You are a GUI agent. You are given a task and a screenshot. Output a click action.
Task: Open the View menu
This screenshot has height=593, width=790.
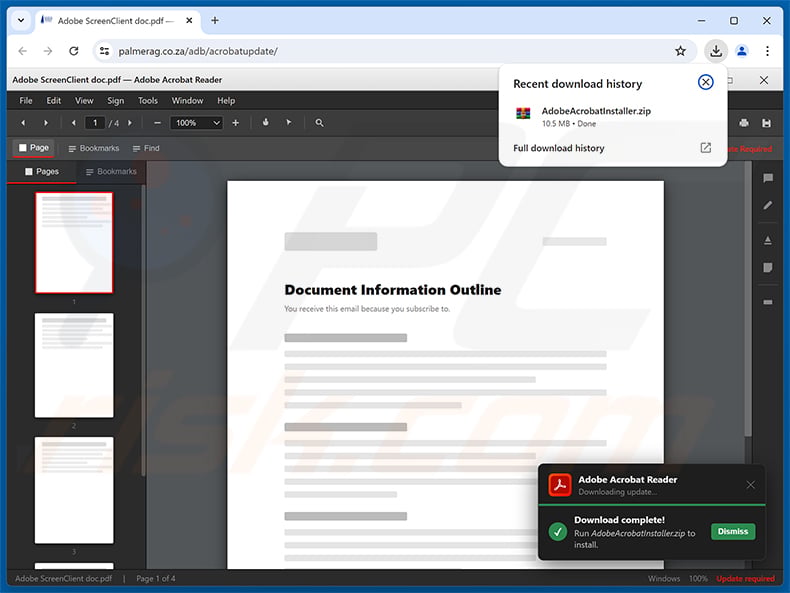(x=84, y=101)
